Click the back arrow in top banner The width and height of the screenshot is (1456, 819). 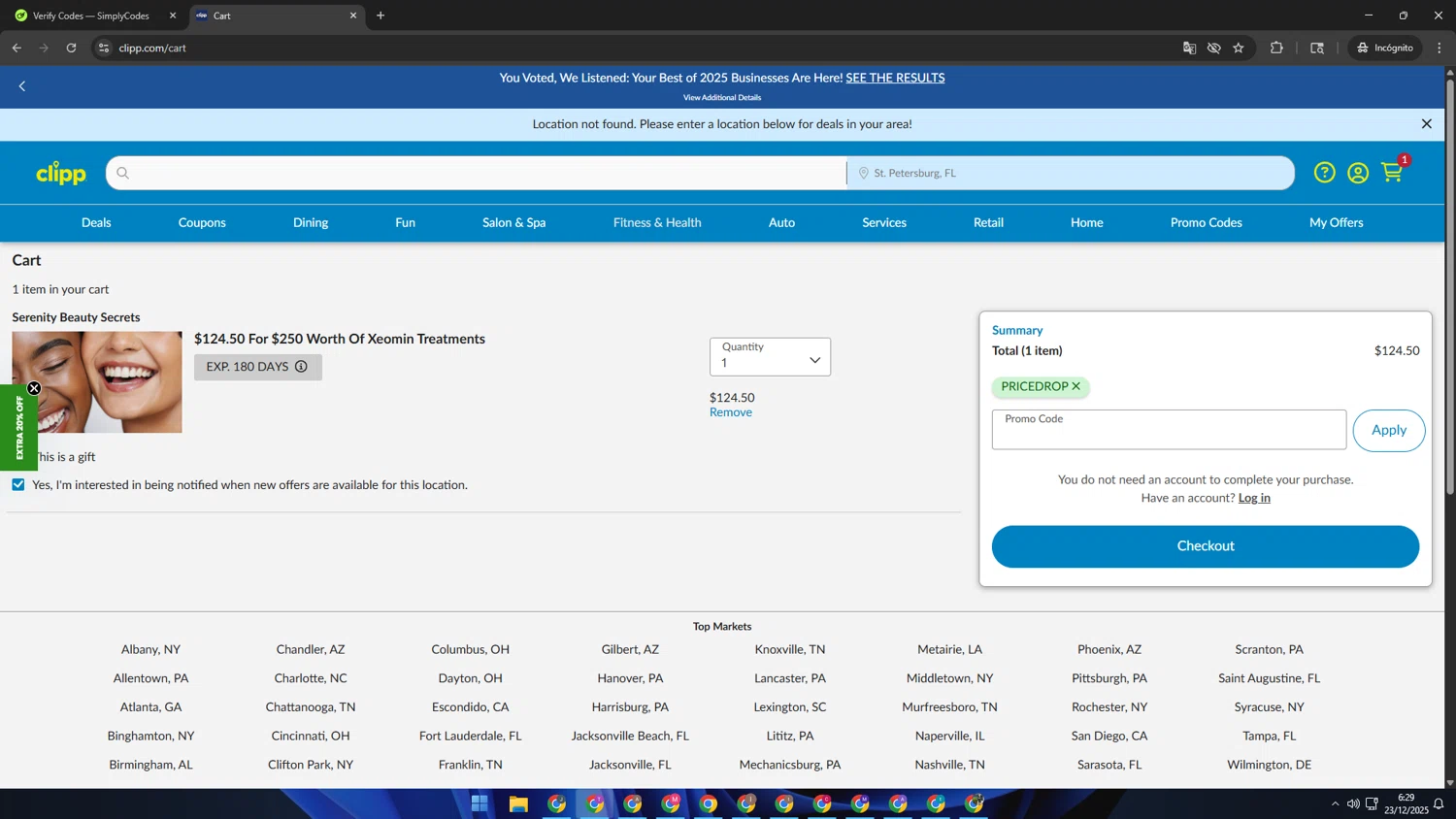pyautogui.click(x=22, y=86)
